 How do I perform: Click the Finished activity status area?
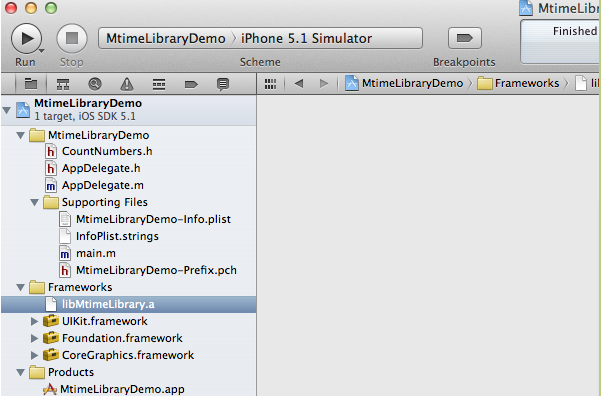(x=560, y=41)
